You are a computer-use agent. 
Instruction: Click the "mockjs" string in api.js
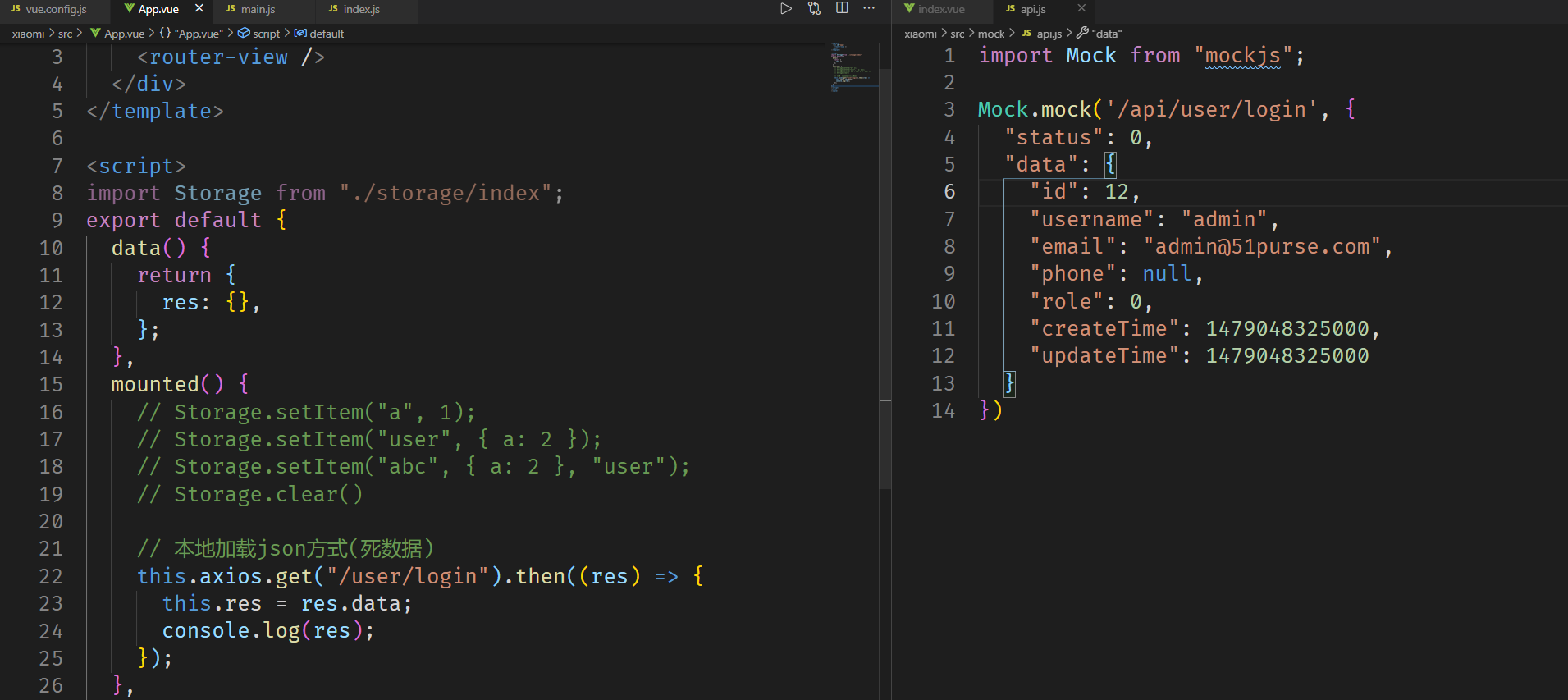(x=1242, y=55)
